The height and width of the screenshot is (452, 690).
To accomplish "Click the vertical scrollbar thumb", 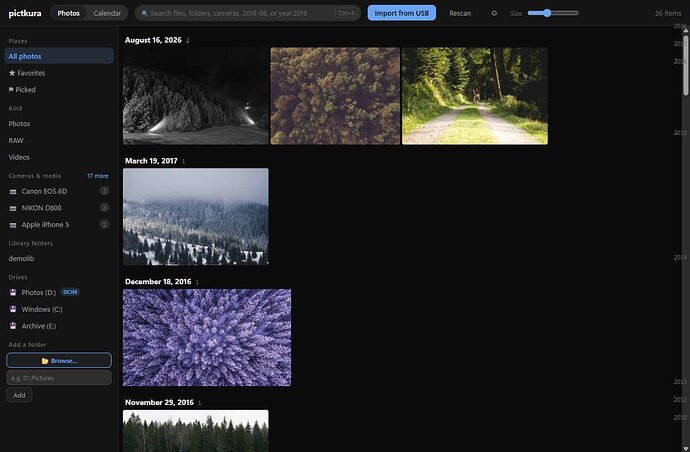I will pyautogui.click(x=686, y=65).
